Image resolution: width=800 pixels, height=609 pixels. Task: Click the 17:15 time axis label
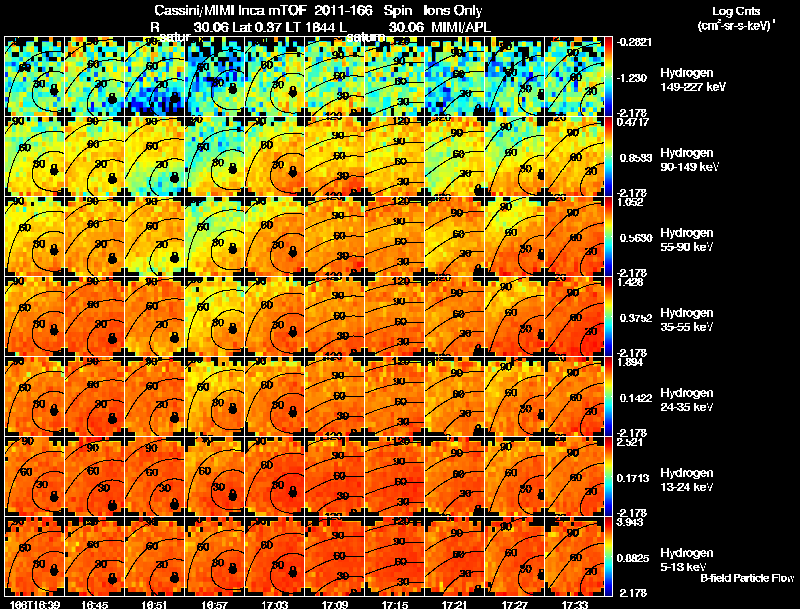395,604
